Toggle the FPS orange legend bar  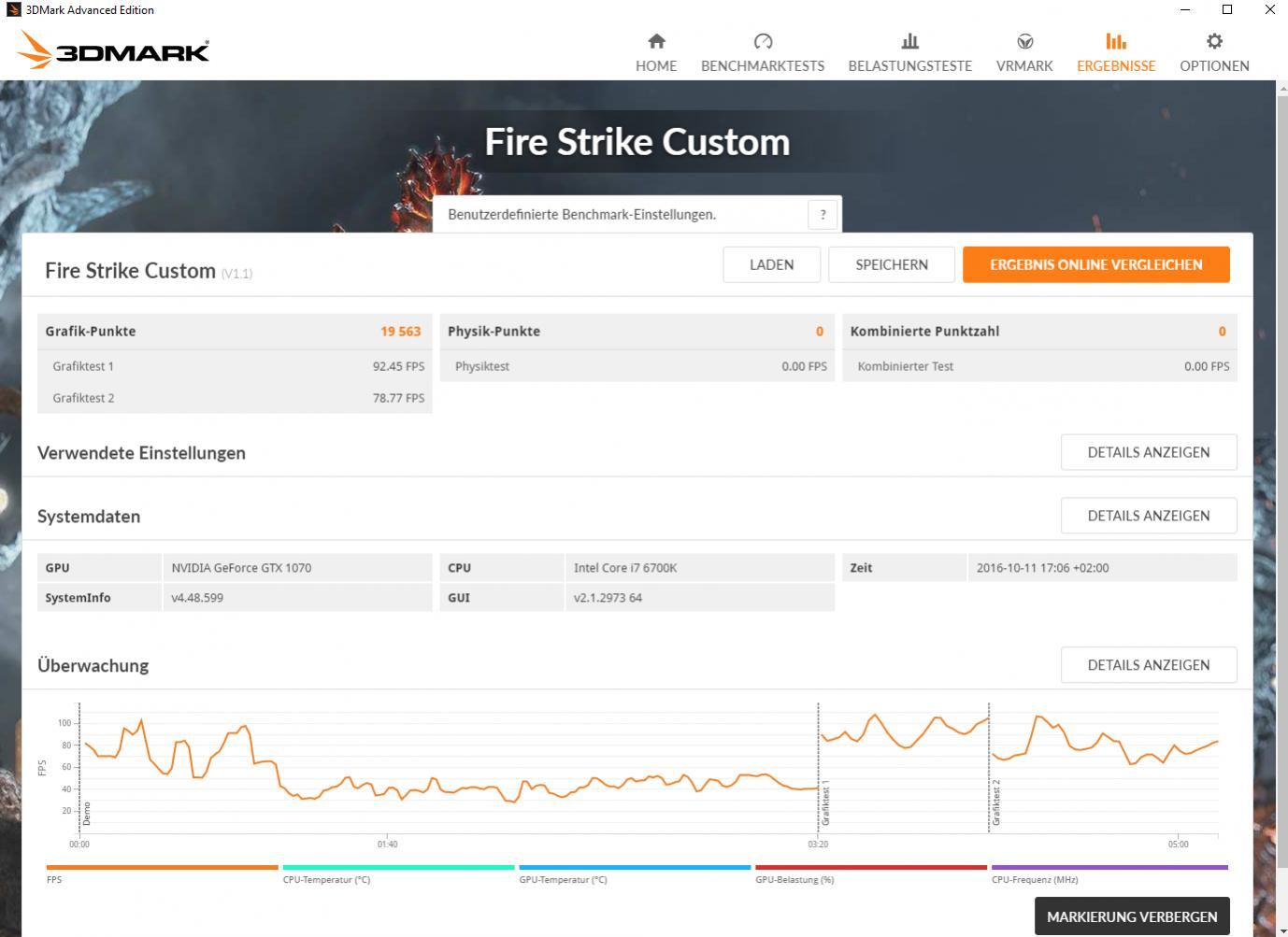[x=162, y=867]
